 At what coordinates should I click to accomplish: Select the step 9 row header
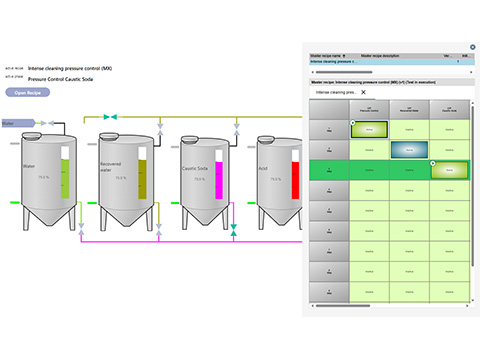(329, 292)
